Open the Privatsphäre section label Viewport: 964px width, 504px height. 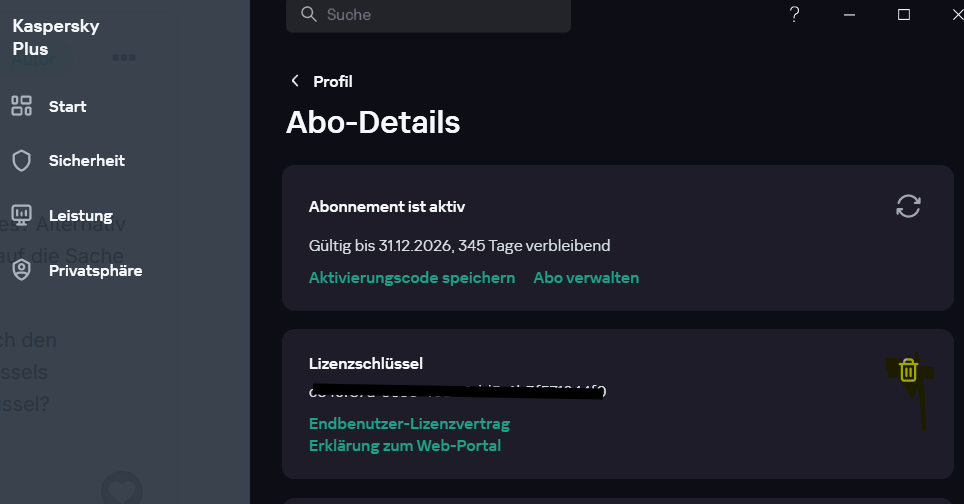pyautogui.click(x=95, y=270)
